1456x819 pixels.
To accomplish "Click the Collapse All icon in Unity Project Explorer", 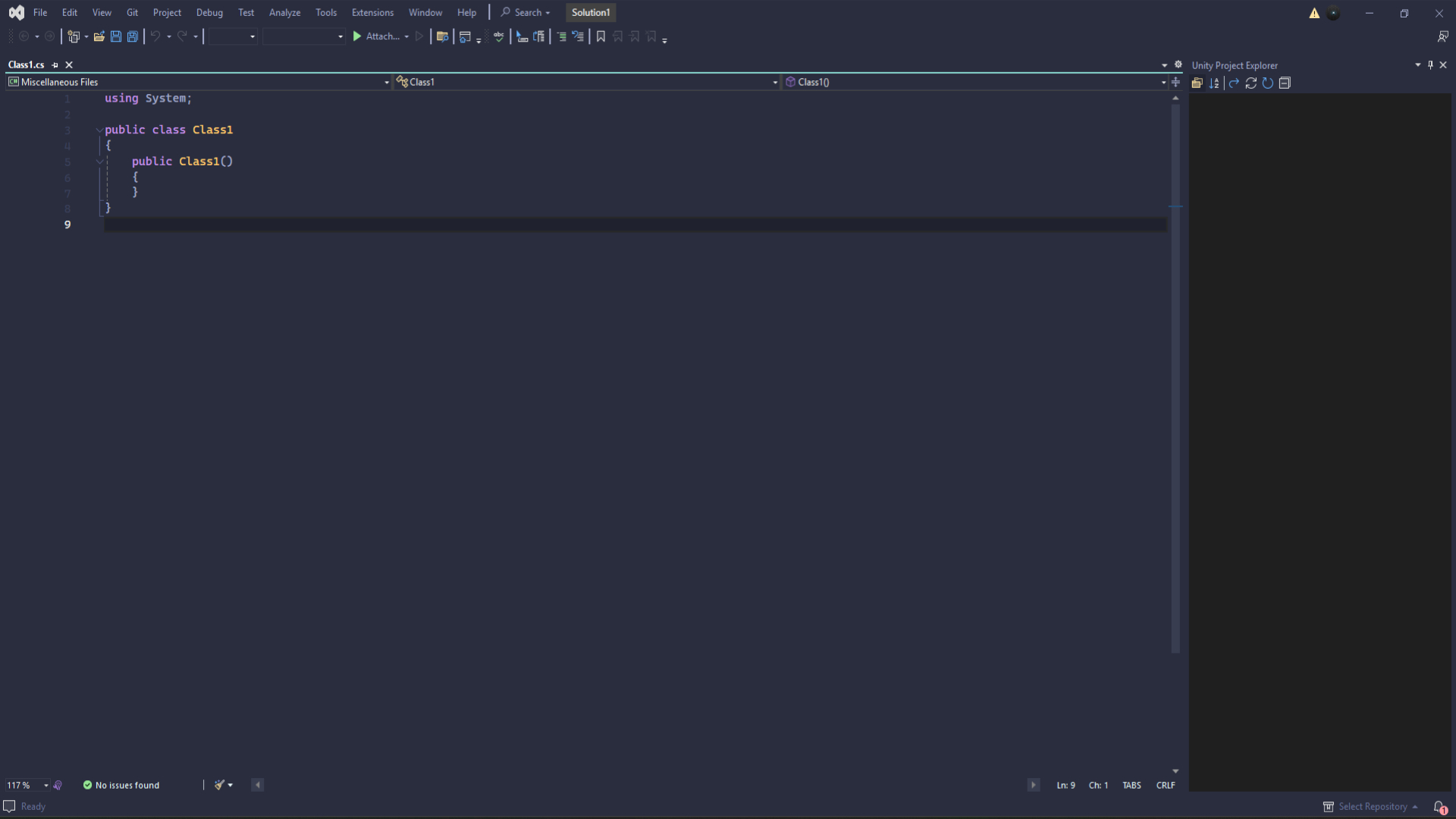I will (x=1285, y=83).
